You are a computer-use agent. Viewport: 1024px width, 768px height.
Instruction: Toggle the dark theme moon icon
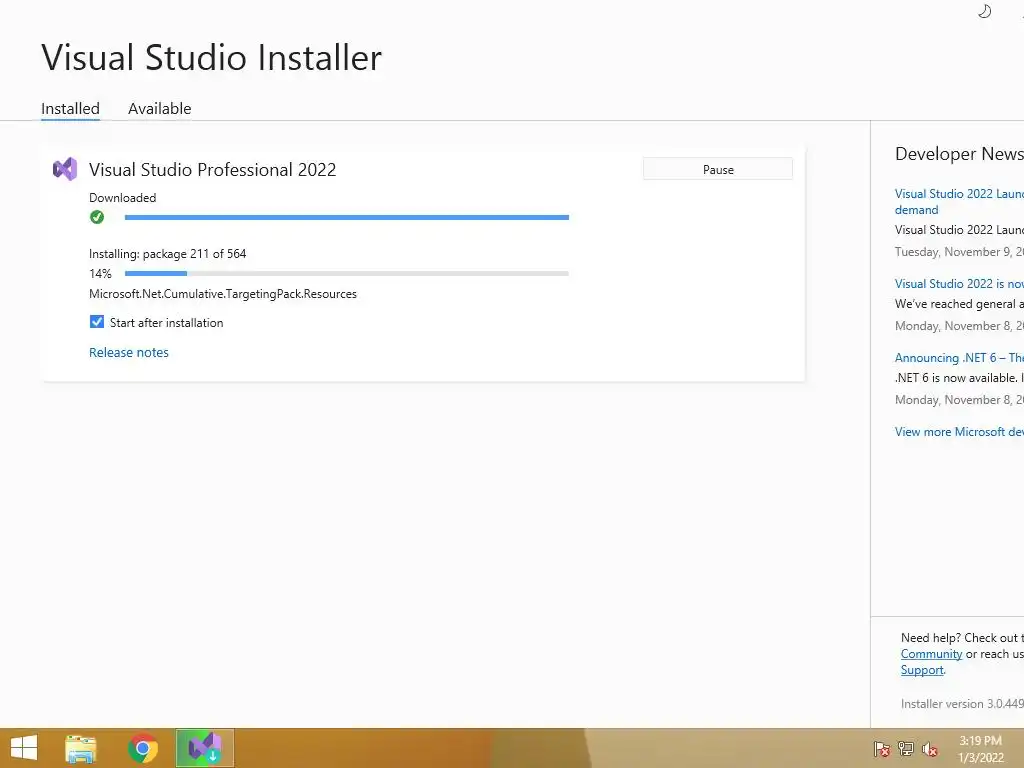(984, 11)
